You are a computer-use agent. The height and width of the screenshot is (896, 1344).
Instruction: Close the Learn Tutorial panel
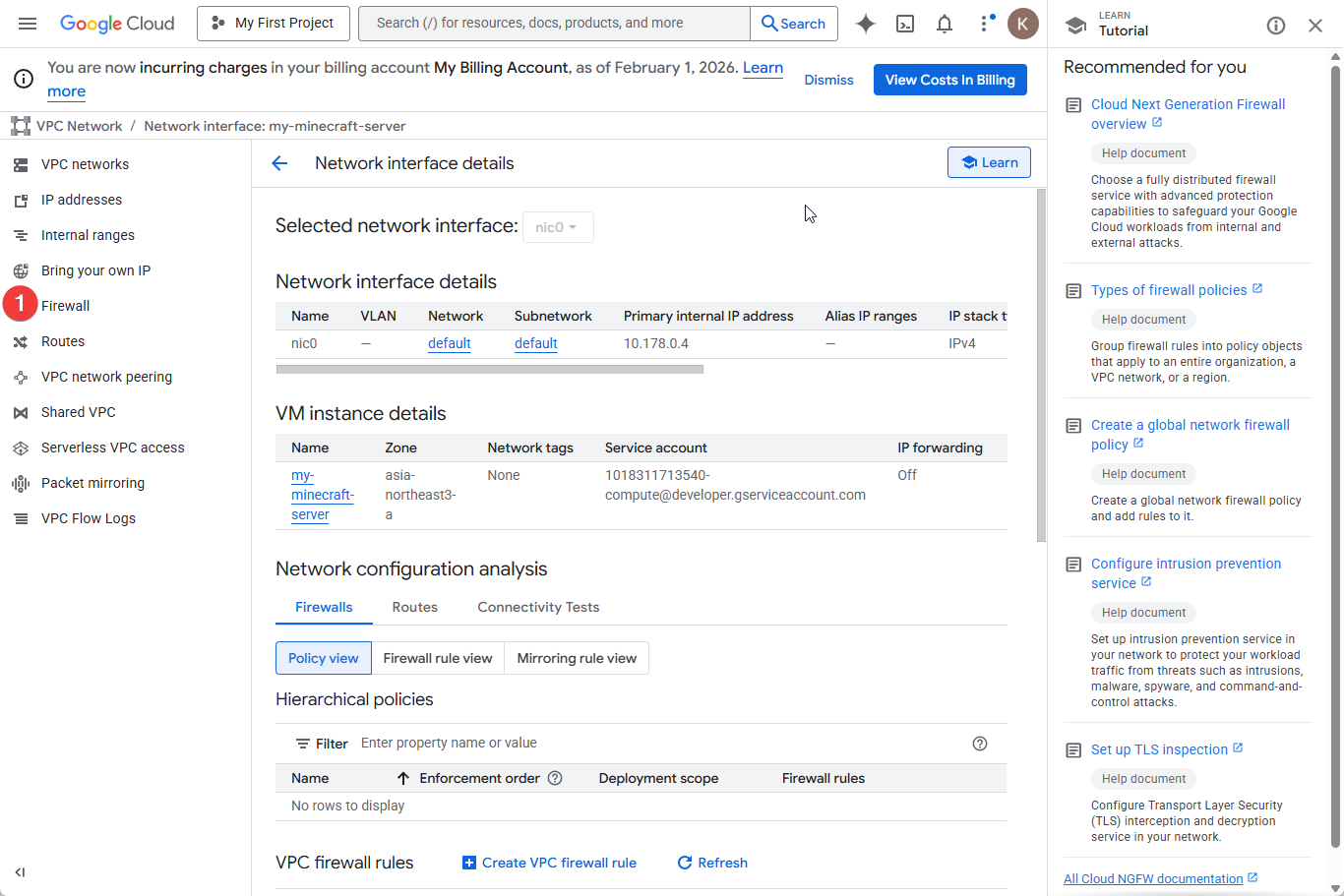[x=1315, y=26]
